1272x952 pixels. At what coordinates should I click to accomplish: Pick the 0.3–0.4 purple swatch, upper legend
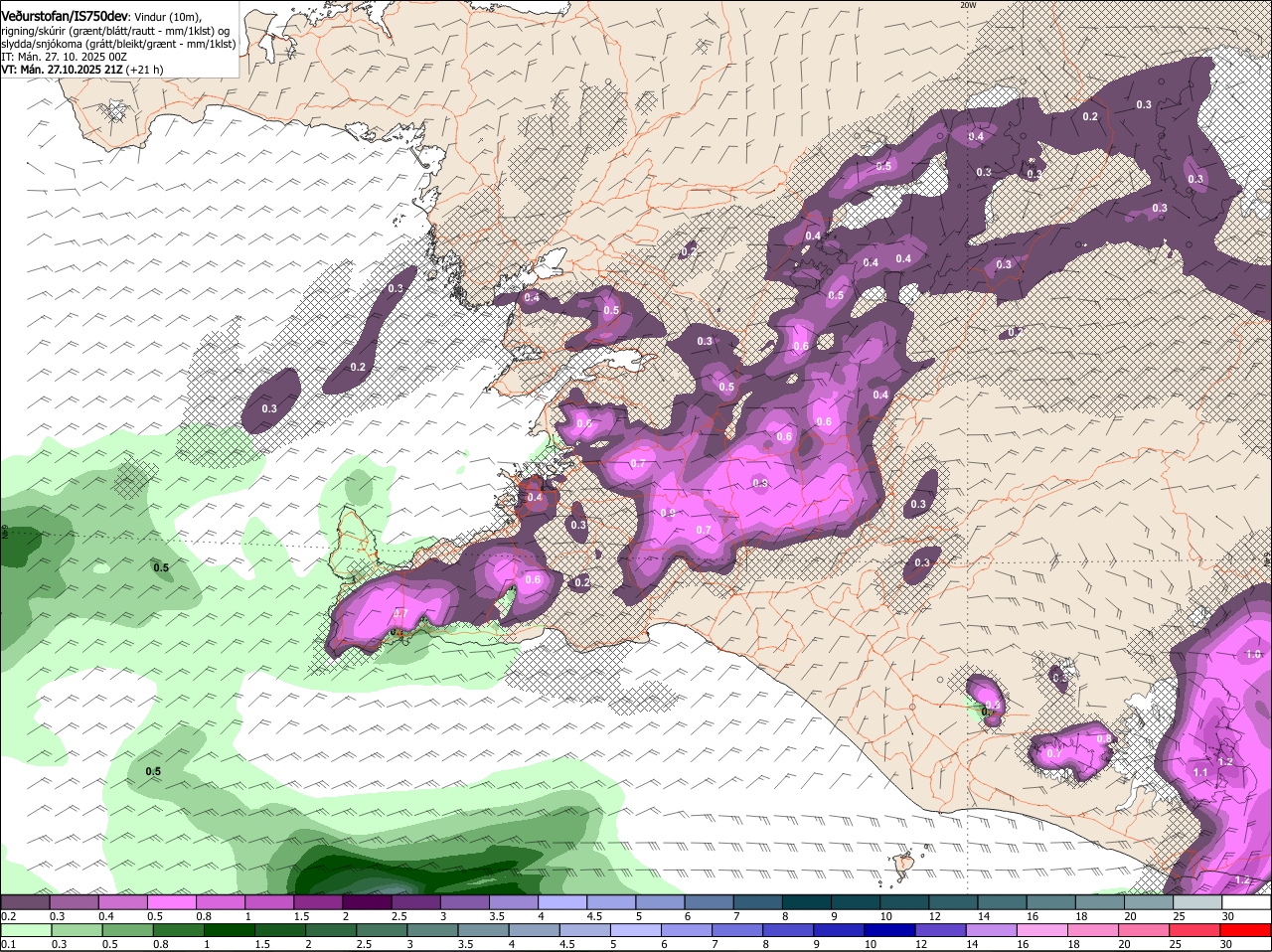click(x=74, y=901)
